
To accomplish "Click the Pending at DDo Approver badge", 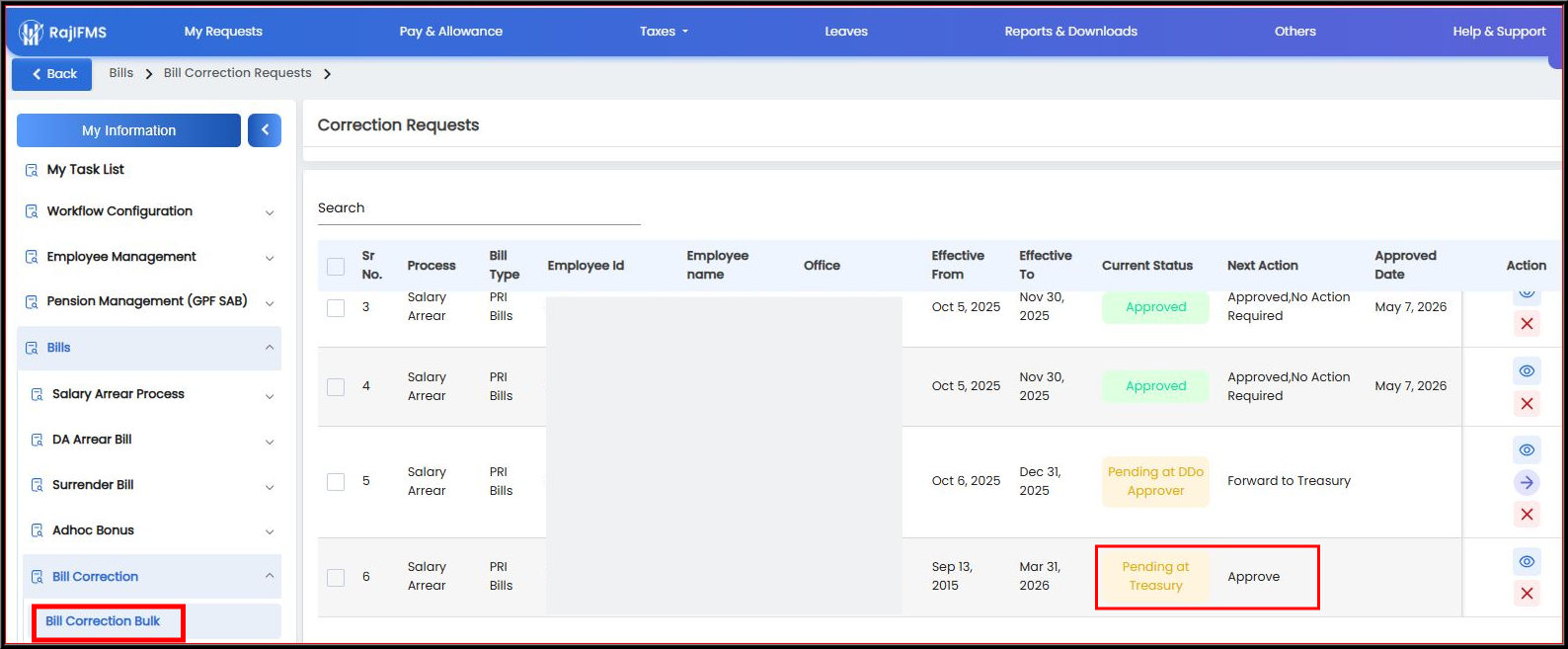I will (x=1155, y=481).
